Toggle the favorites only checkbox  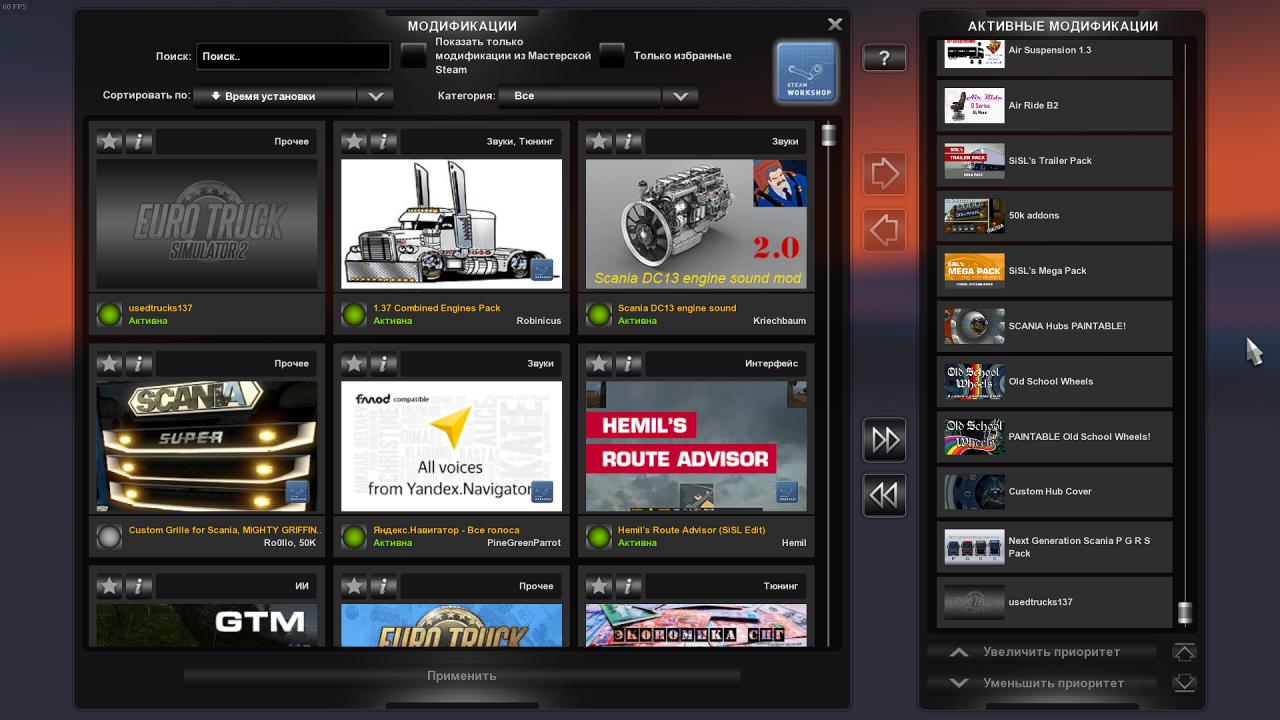pos(612,56)
